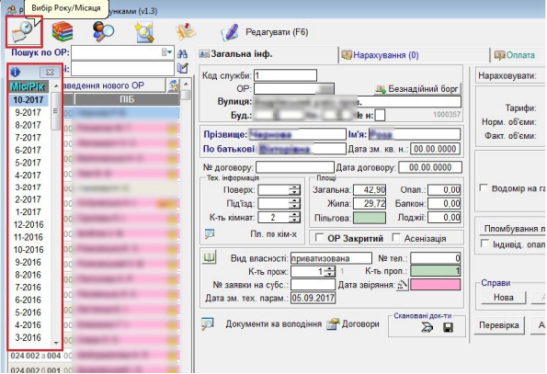Click the Безнадійний борг button
Image resolution: width=547 pixels, height=374 pixels.
coord(417,89)
